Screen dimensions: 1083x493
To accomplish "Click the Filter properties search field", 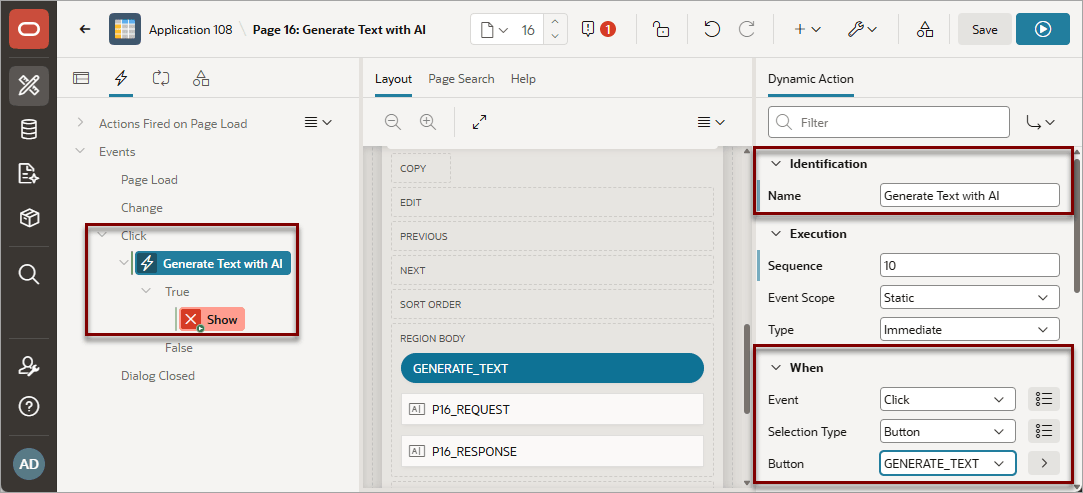I will pyautogui.click(x=889, y=122).
